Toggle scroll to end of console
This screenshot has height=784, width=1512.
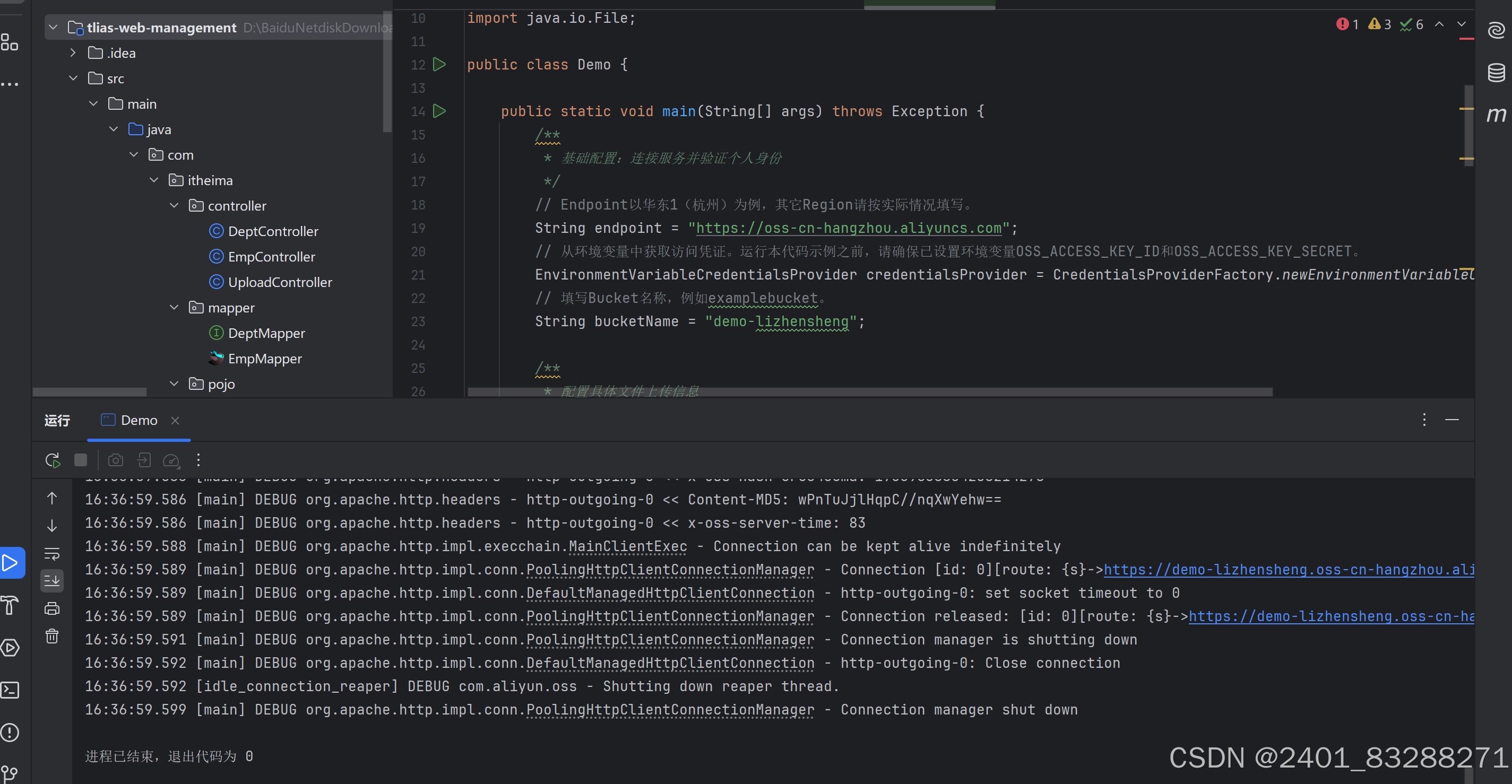(51, 581)
